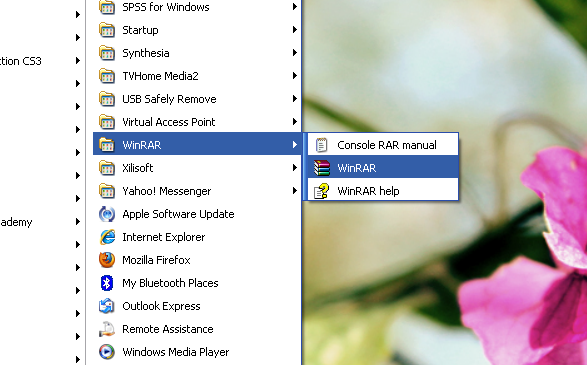Viewport: 587px width, 365px height.
Task: Expand the Virtual Access Point submenu arrow
Action: 295,122
